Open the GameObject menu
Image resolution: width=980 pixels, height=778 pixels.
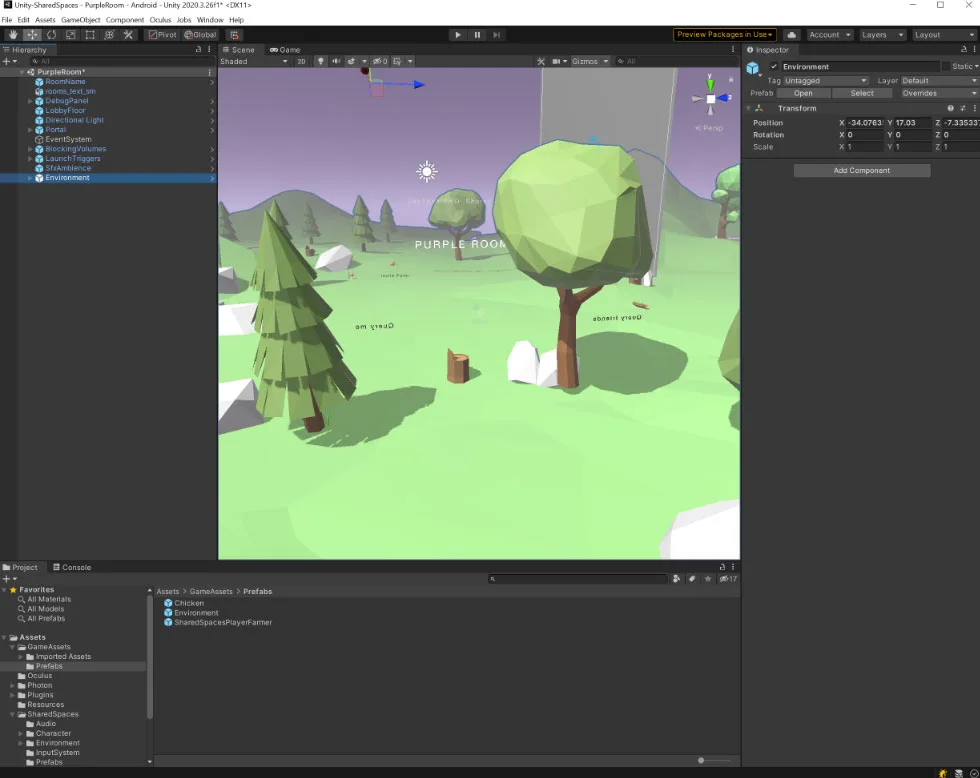click(81, 20)
